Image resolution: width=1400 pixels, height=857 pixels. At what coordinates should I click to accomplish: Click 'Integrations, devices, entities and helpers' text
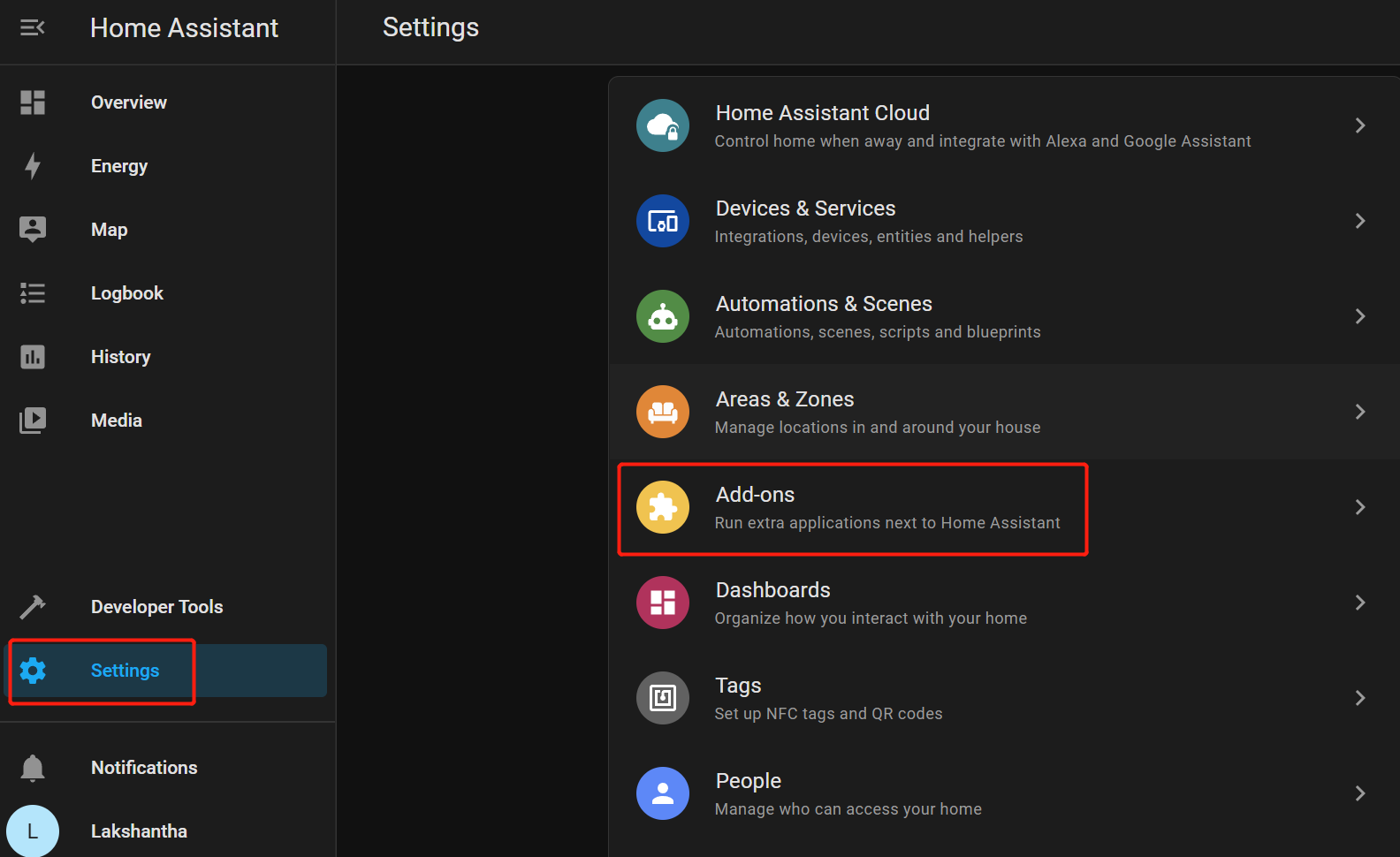[869, 237]
